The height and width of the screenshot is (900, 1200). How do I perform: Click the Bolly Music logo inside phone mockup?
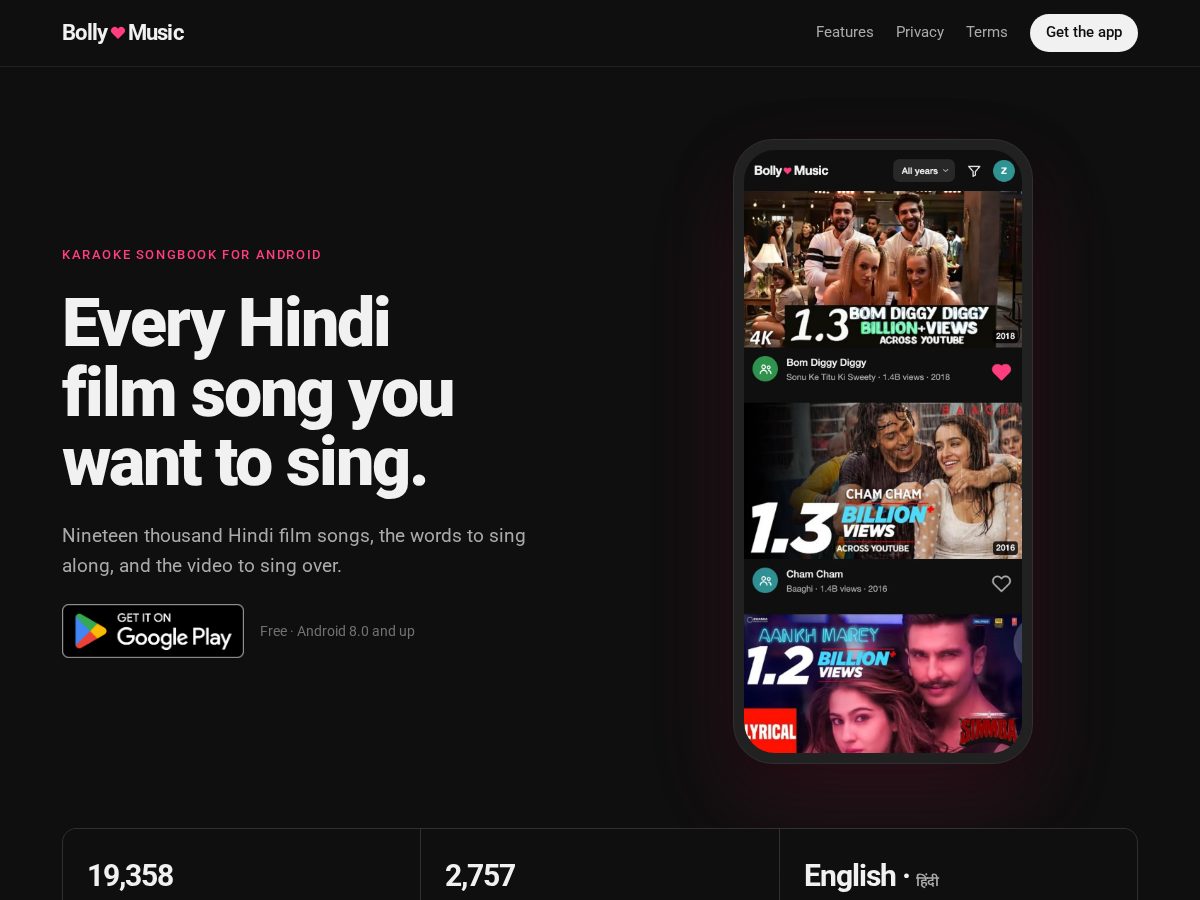[791, 171]
